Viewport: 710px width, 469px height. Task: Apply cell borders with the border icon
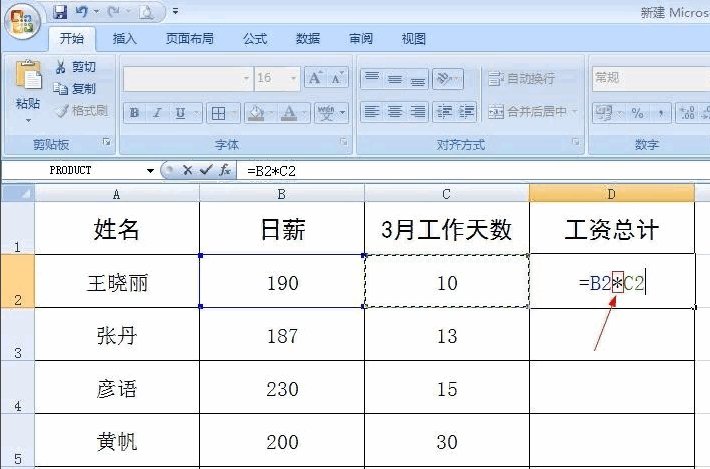click(218, 113)
